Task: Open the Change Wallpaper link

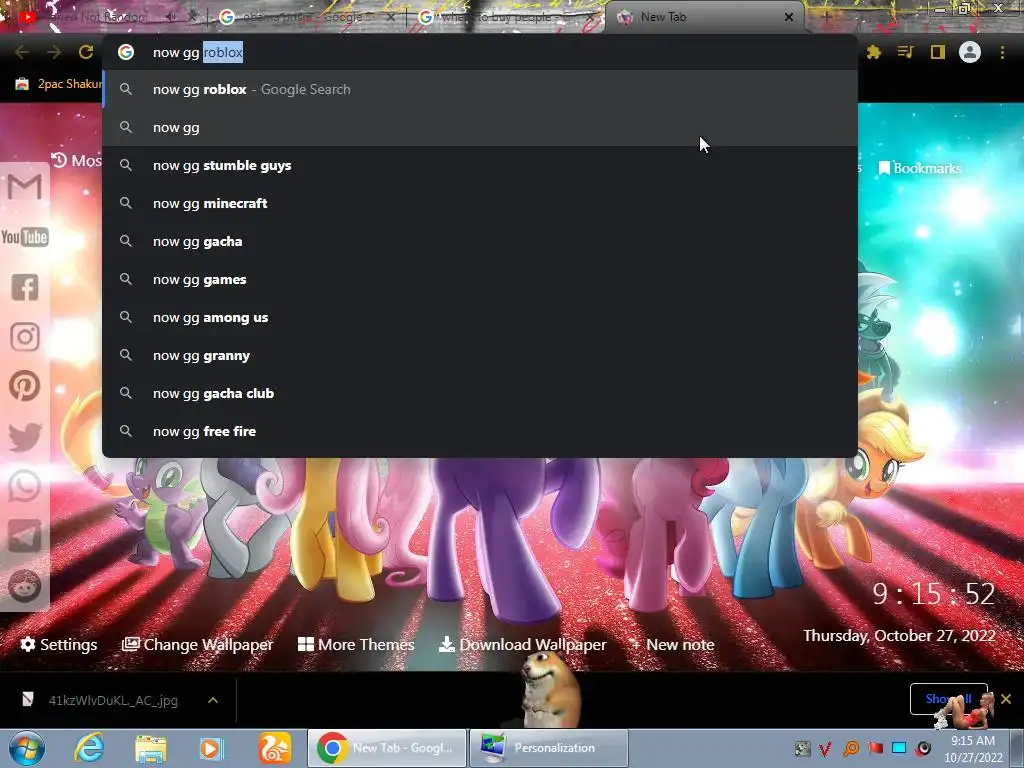Action: [197, 645]
